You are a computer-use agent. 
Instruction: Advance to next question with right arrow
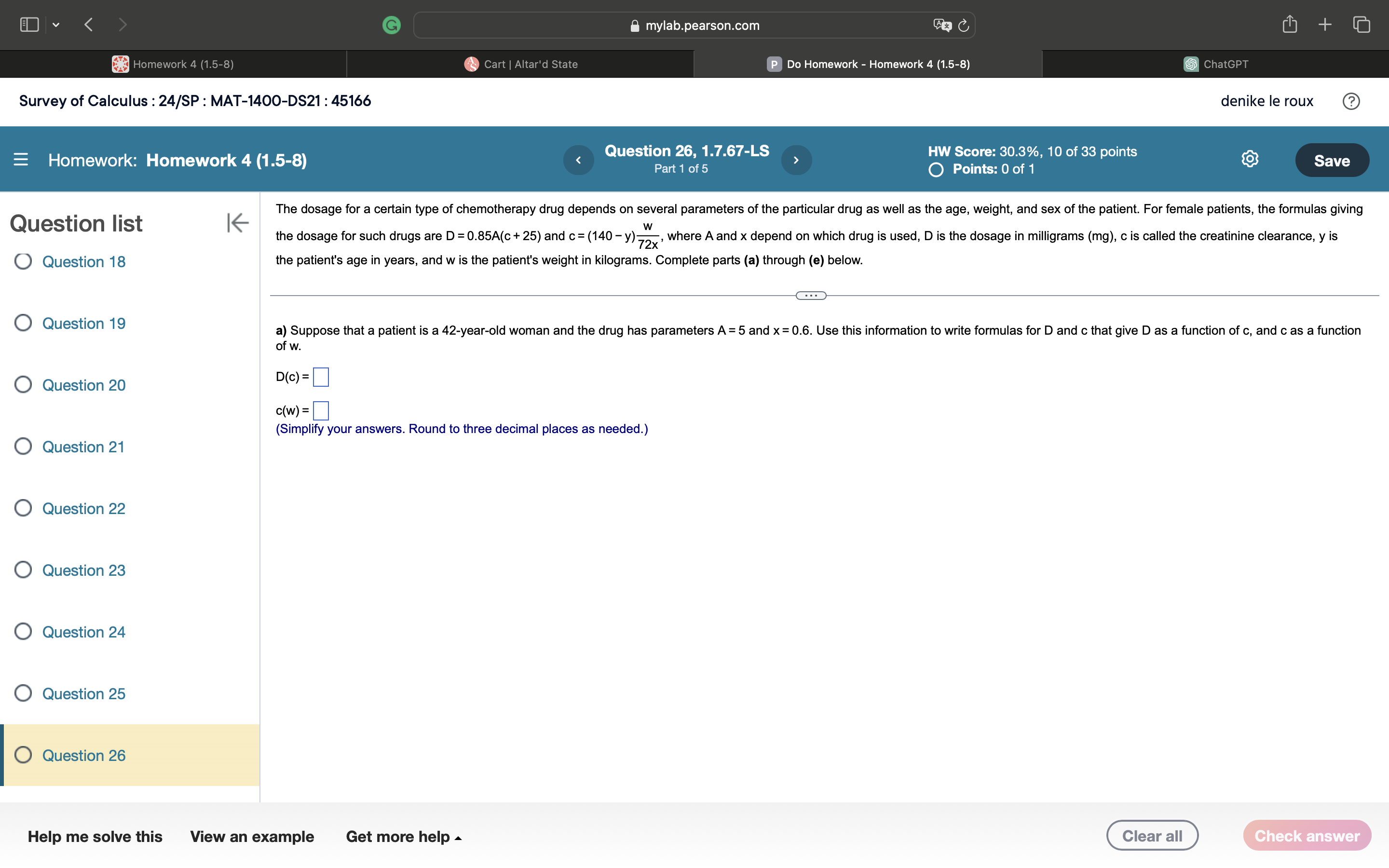coord(796,160)
